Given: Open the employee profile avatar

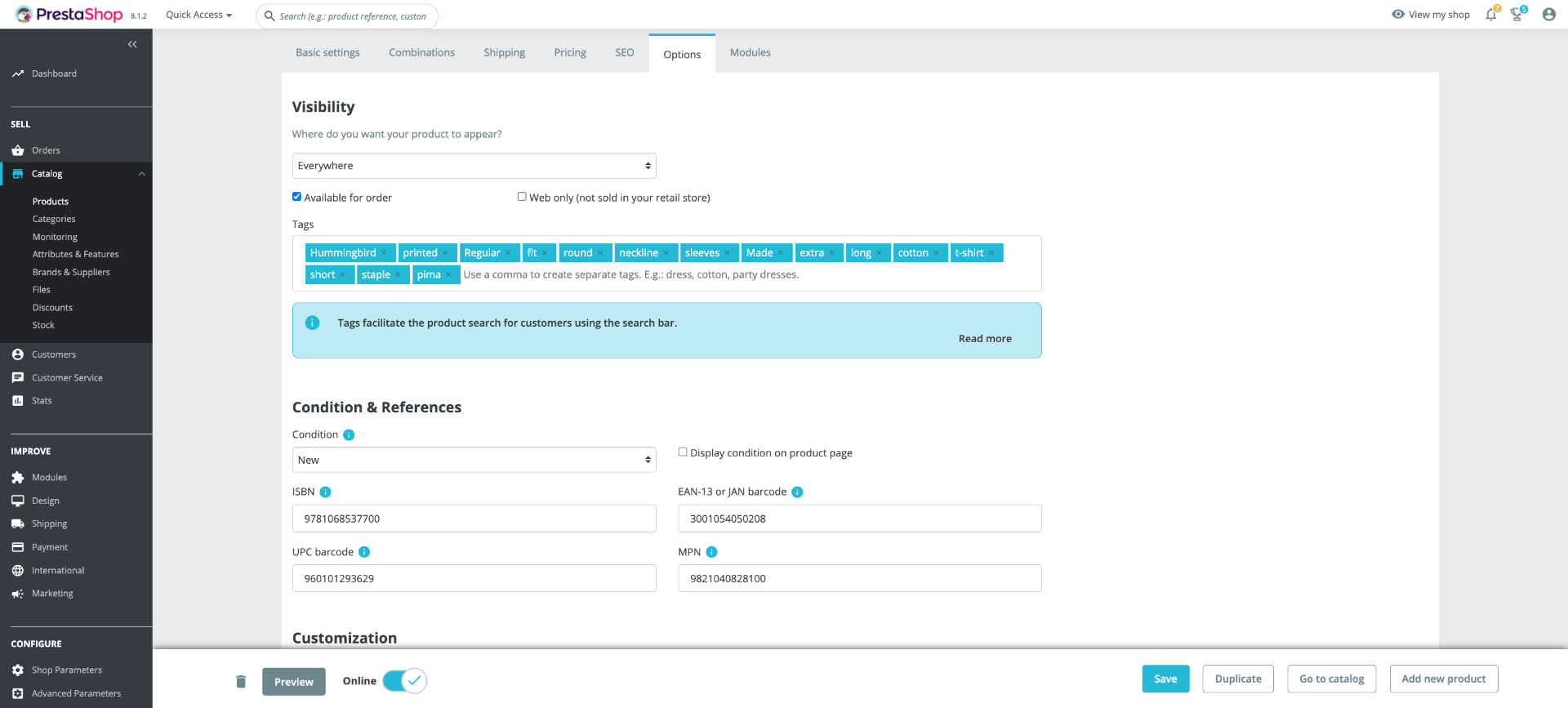Looking at the screenshot, I should [x=1548, y=14].
